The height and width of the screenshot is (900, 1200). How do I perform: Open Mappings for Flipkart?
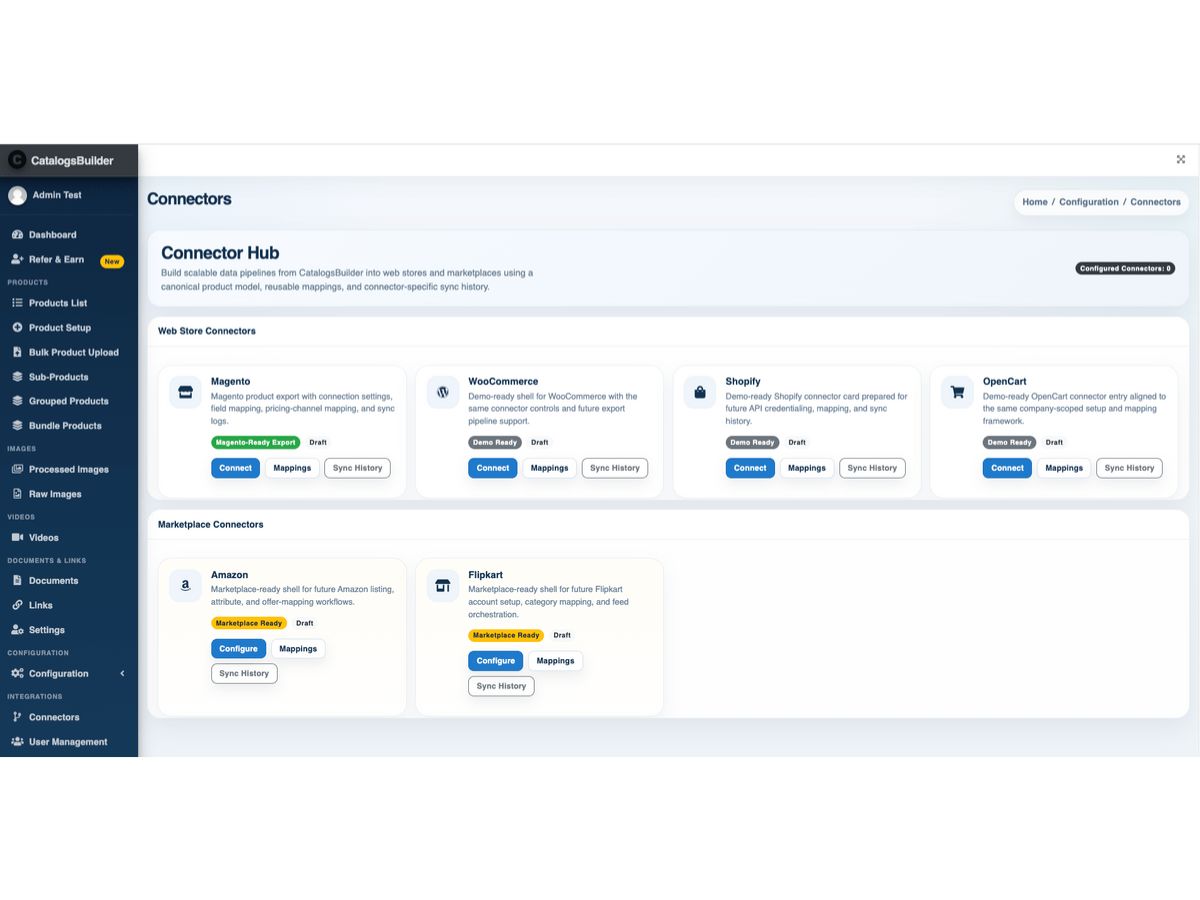click(555, 661)
